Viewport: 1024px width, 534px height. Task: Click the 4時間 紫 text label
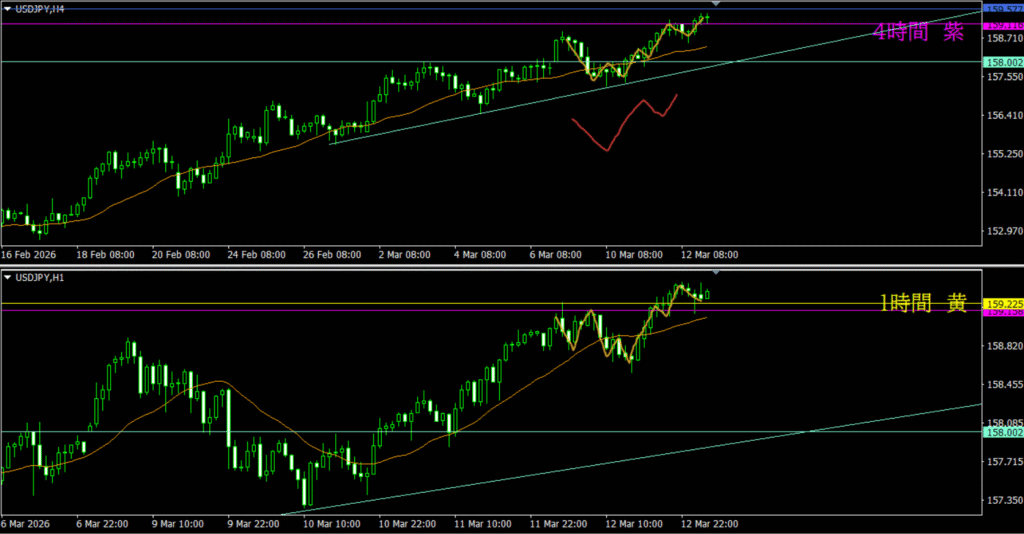918,32
